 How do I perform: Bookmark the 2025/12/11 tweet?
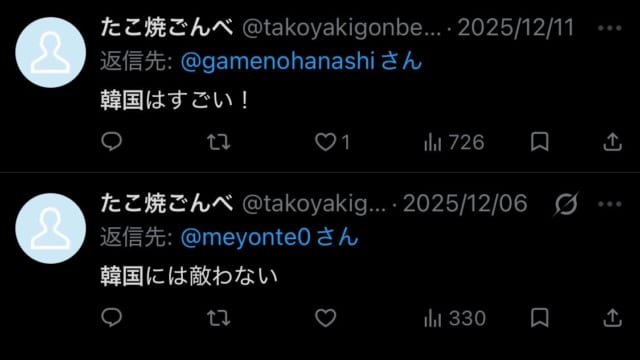click(x=540, y=142)
